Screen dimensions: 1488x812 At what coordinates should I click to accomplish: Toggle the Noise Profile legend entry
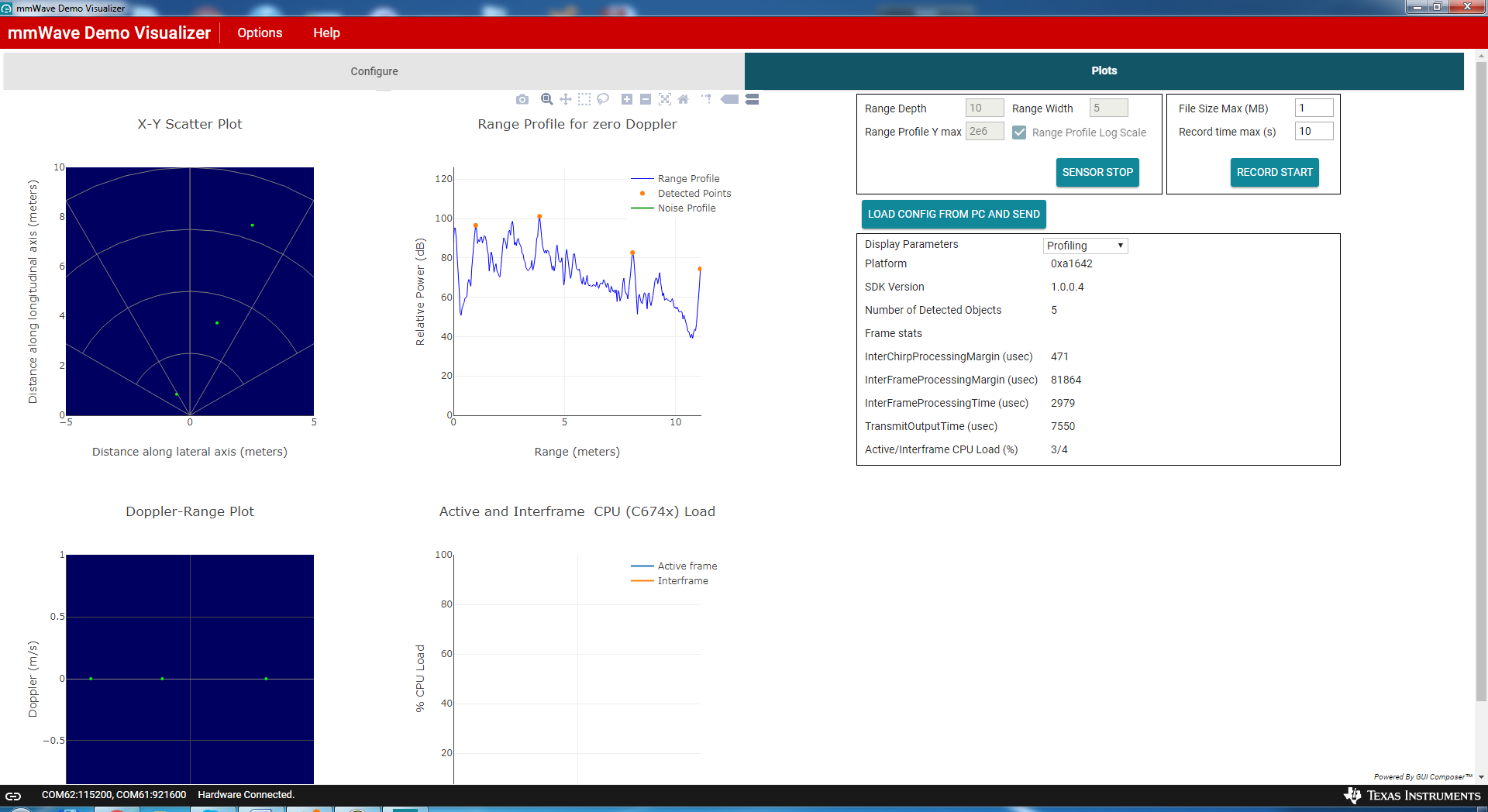pos(674,208)
